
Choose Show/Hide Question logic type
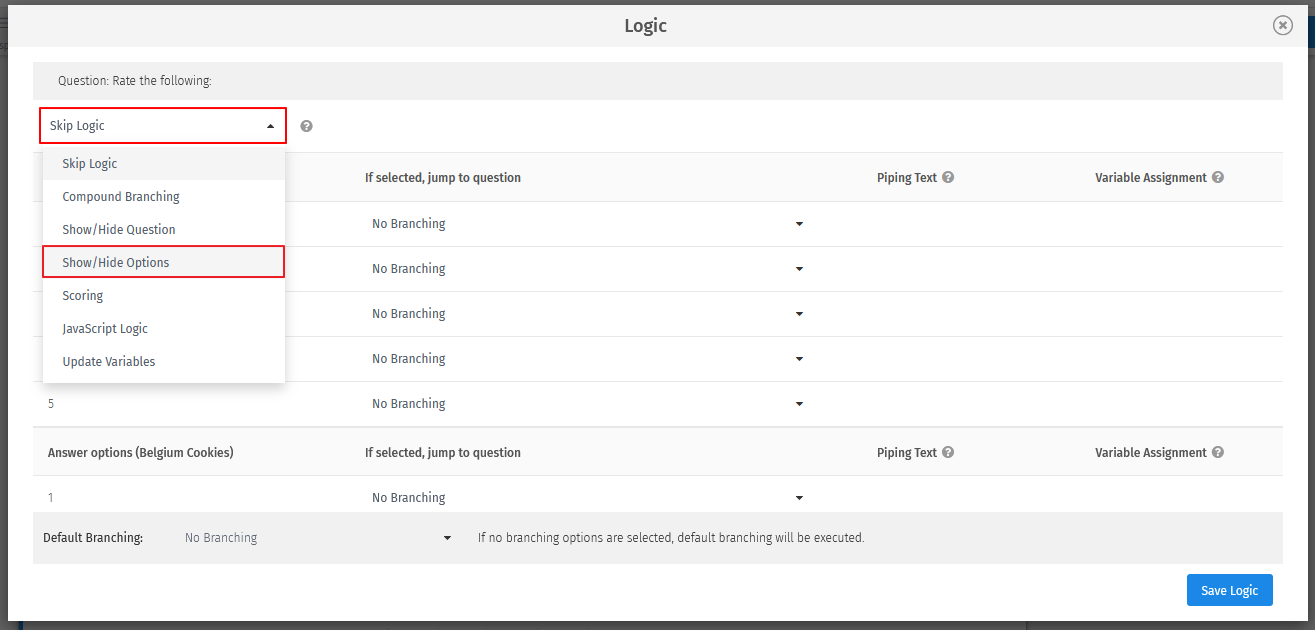pyautogui.click(x=119, y=229)
